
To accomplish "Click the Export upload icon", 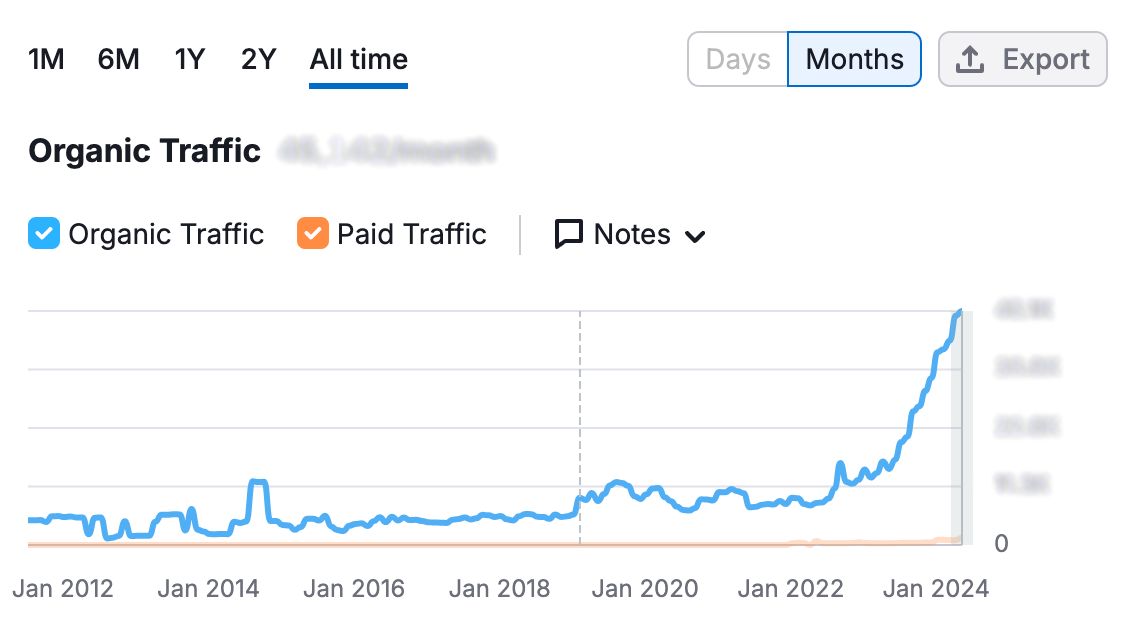I will 971,59.
